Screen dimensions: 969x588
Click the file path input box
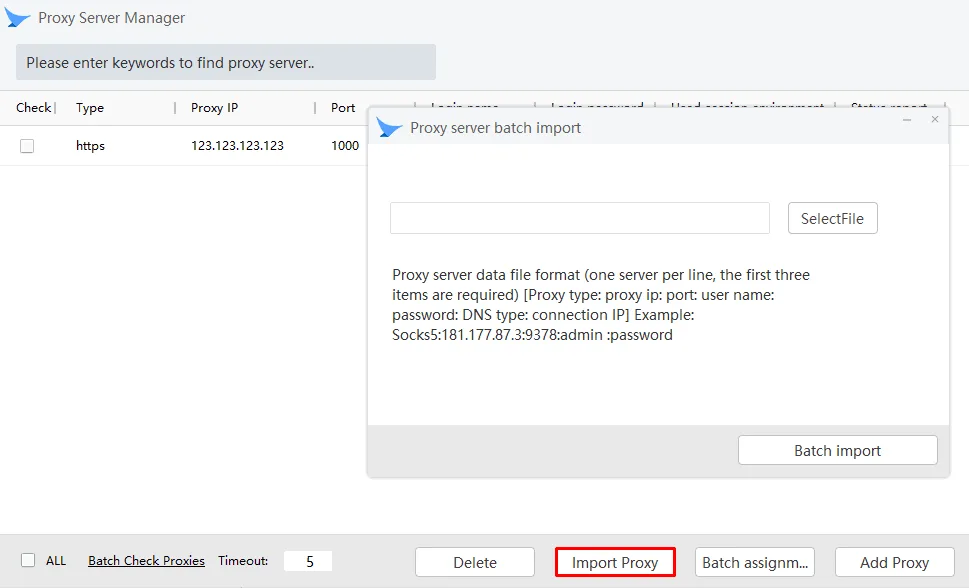tap(580, 218)
